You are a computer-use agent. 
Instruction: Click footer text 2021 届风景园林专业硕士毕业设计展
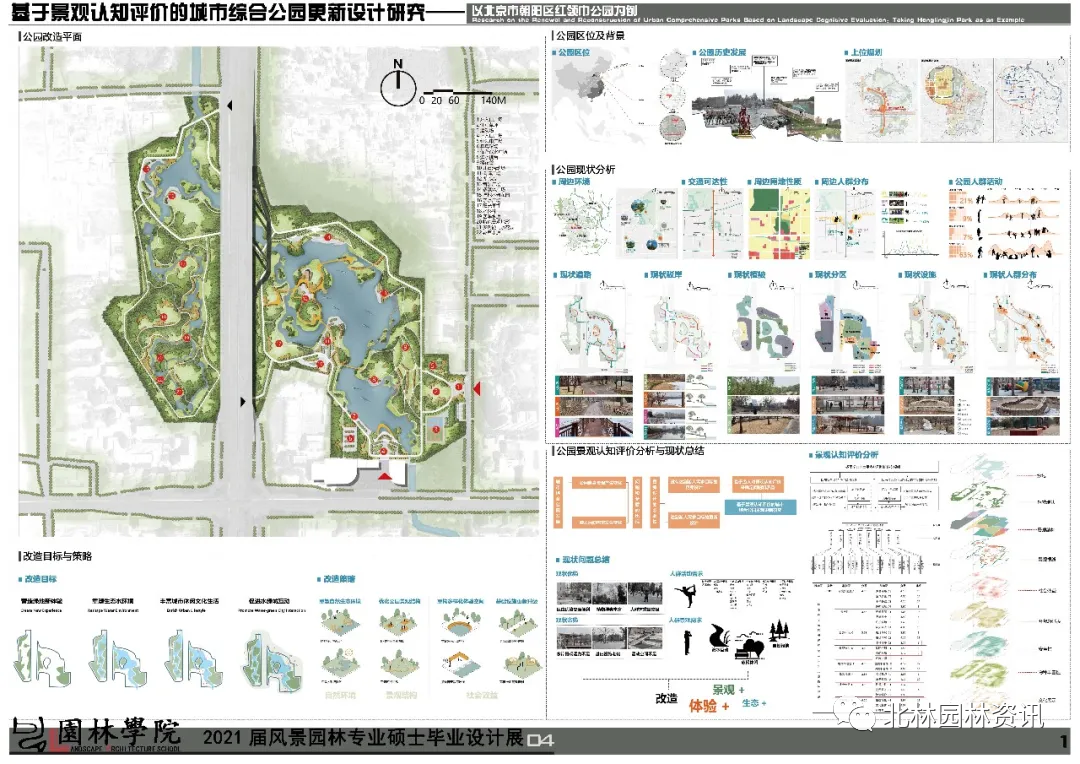[363, 738]
